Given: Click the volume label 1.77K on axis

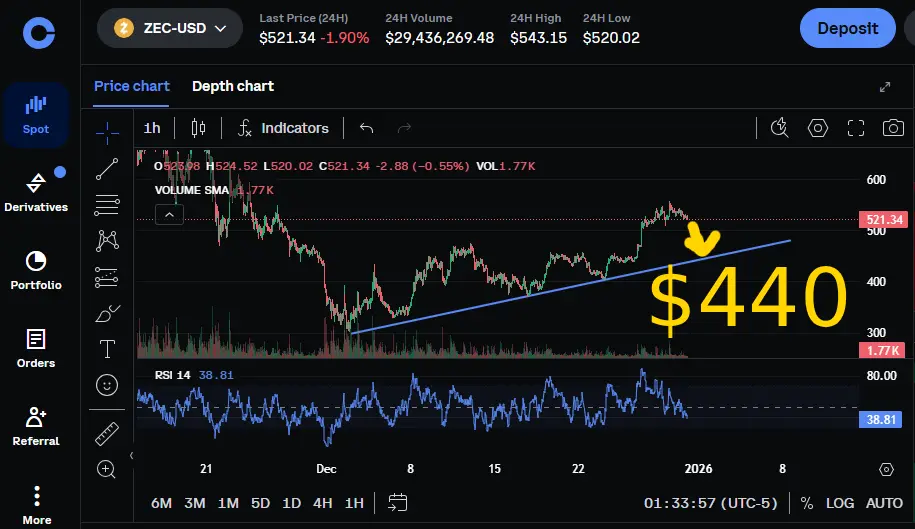Looking at the screenshot, I should tap(882, 351).
